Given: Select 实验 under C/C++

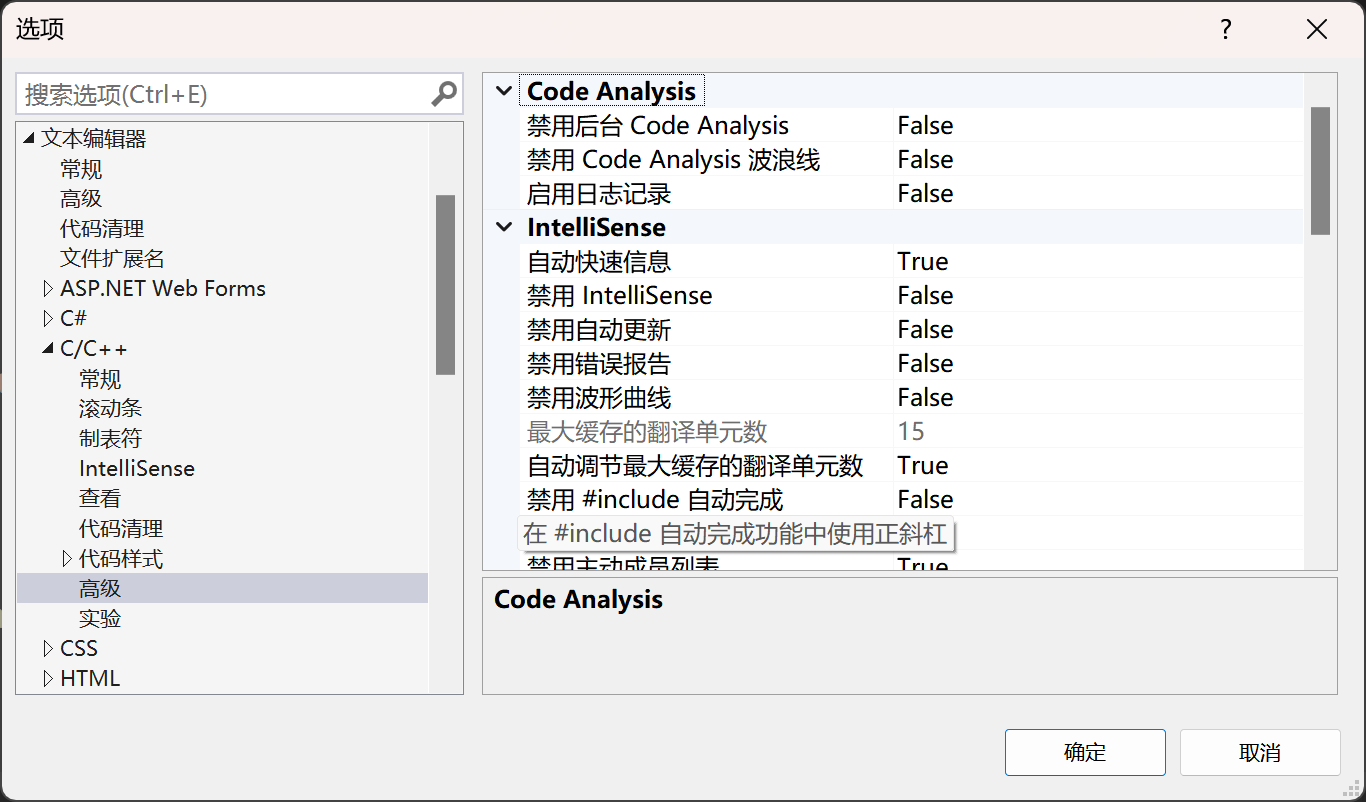Looking at the screenshot, I should (100, 619).
